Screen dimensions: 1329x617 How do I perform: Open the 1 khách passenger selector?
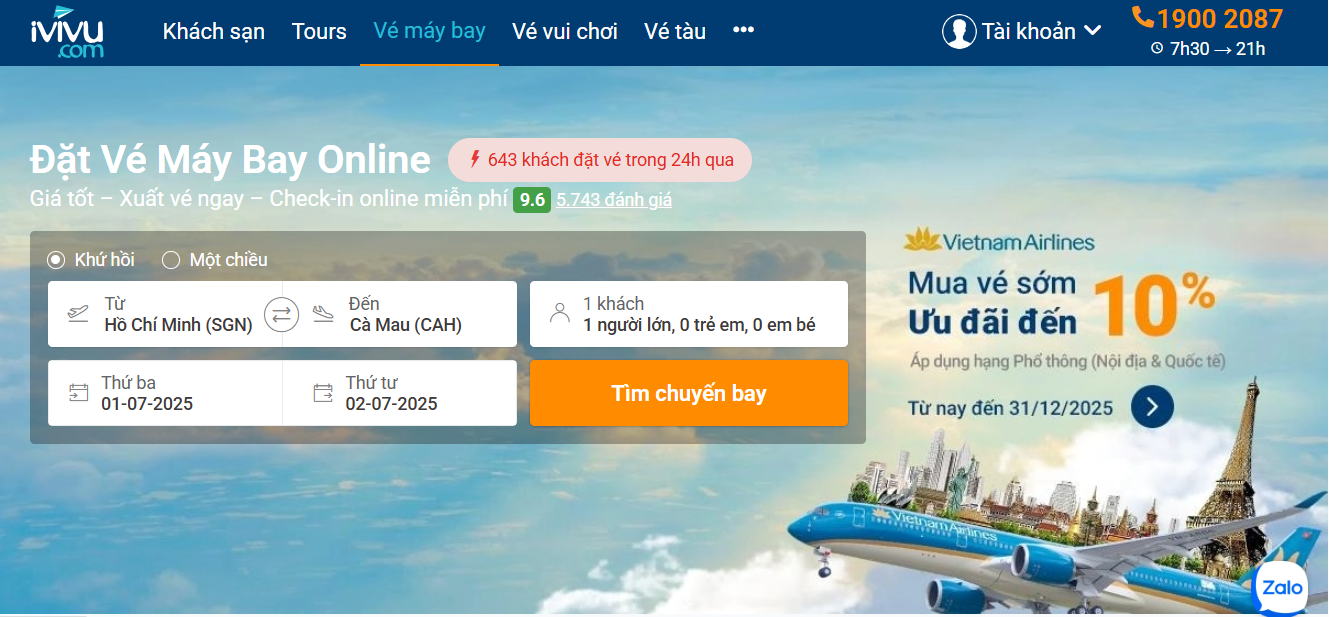coord(689,314)
